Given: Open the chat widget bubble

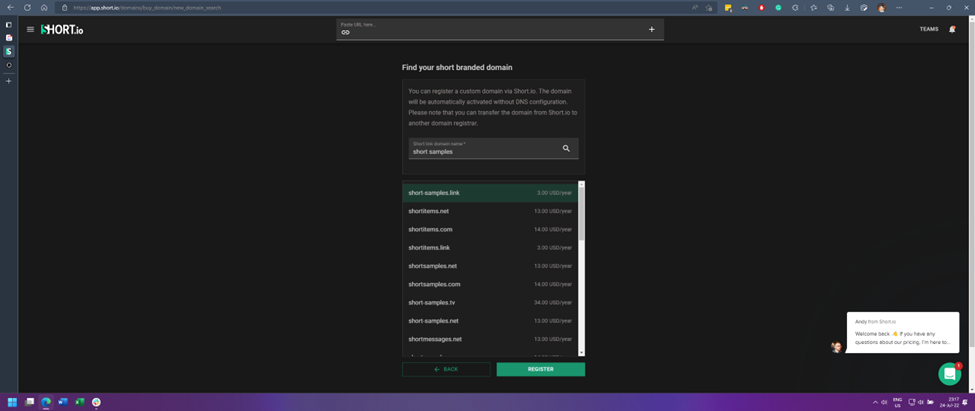Looking at the screenshot, I should (x=950, y=374).
